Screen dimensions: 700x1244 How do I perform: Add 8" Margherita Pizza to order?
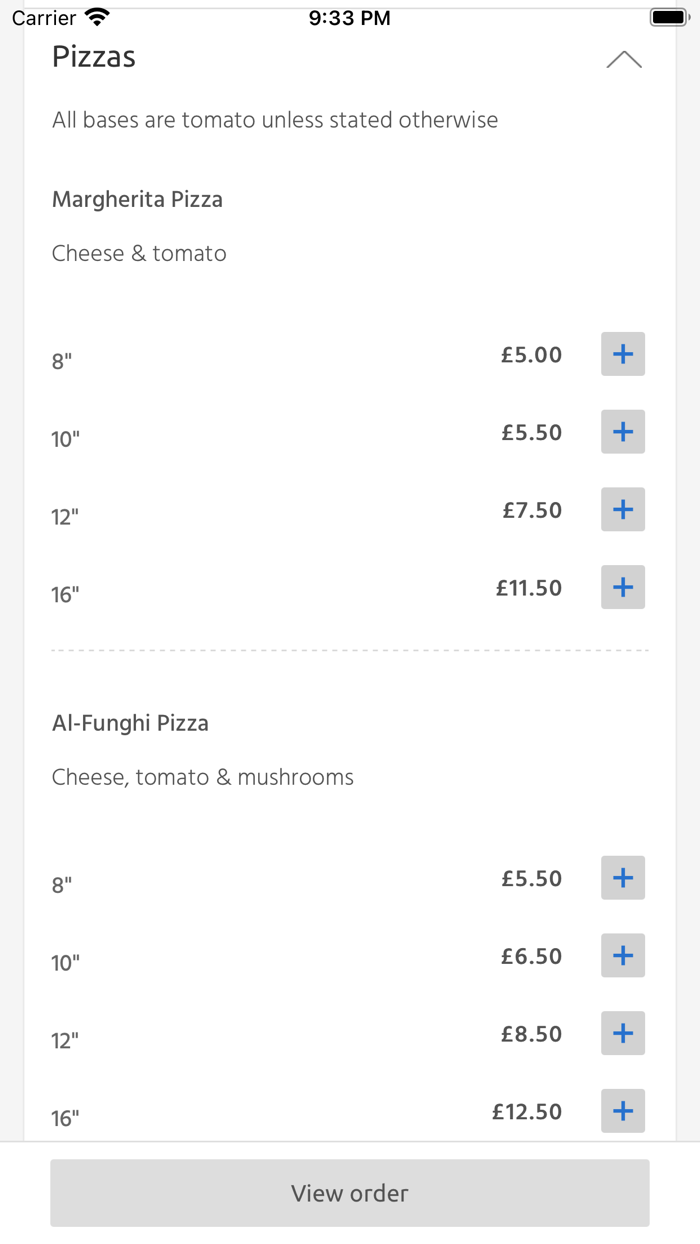point(622,354)
